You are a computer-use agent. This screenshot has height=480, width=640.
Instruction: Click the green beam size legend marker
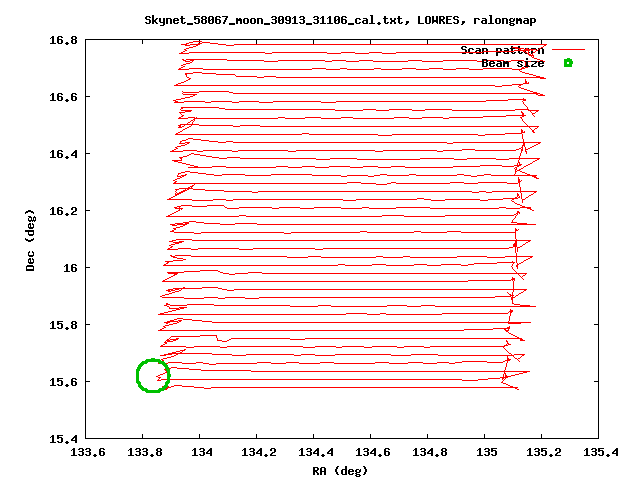[x=568, y=63]
